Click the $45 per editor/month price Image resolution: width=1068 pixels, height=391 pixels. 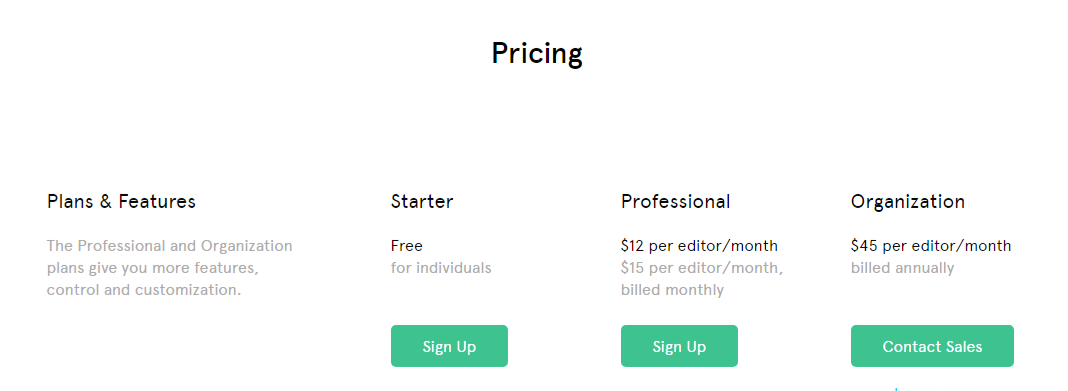point(930,246)
